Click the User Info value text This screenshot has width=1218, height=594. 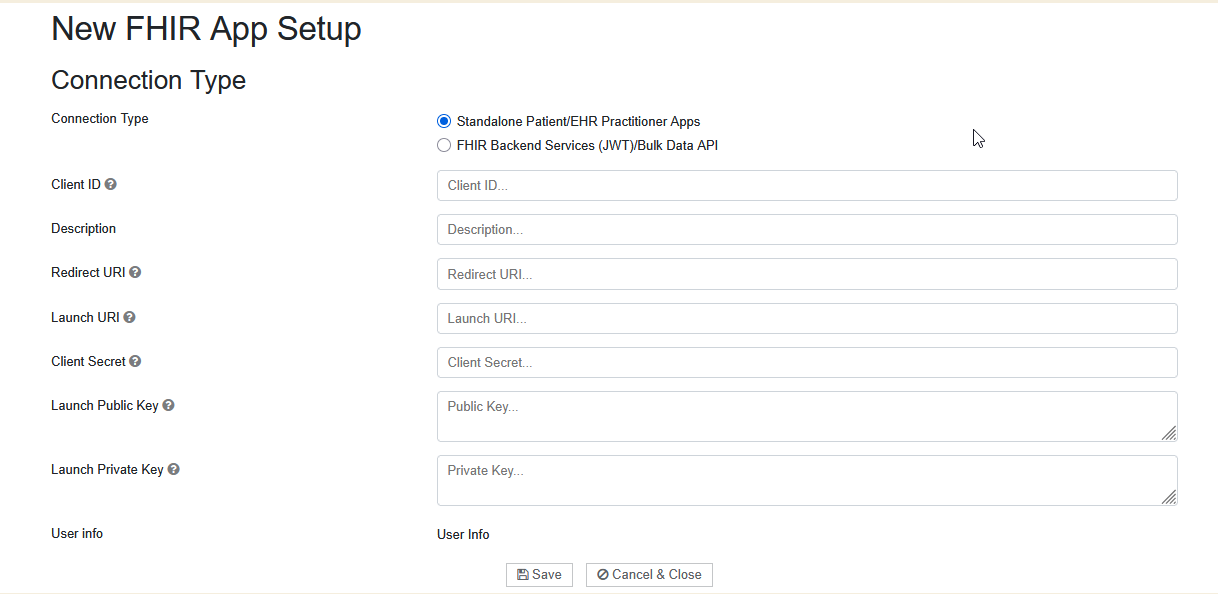(x=463, y=535)
